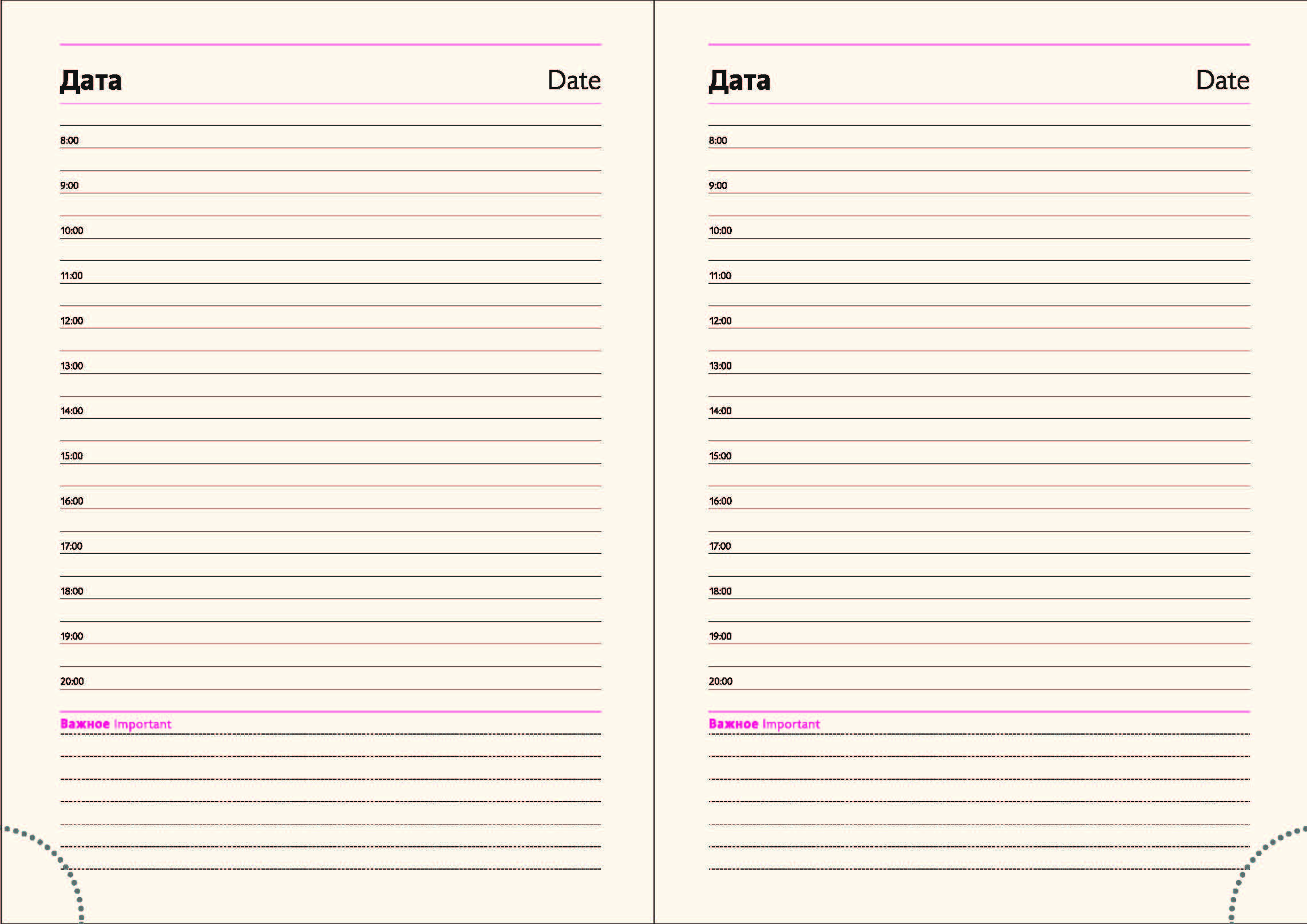The height and width of the screenshot is (924, 1307).
Task: Click the 12:00 time slot on left page
Action: (72, 321)
